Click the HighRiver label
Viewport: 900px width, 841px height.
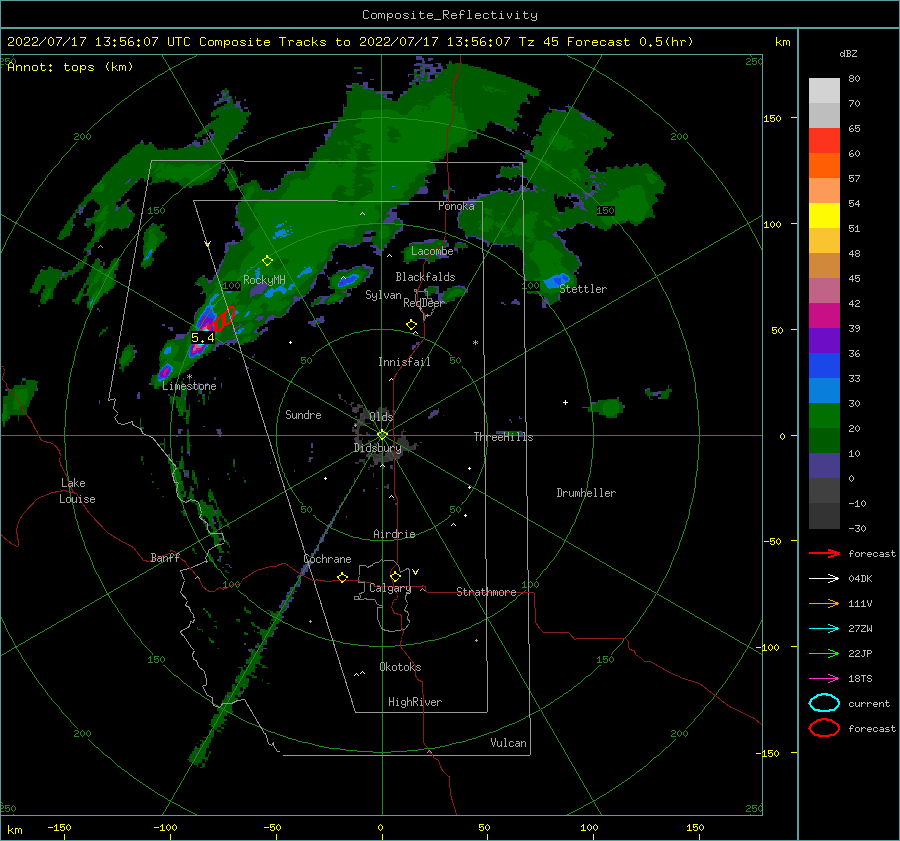tap(415, 703)
